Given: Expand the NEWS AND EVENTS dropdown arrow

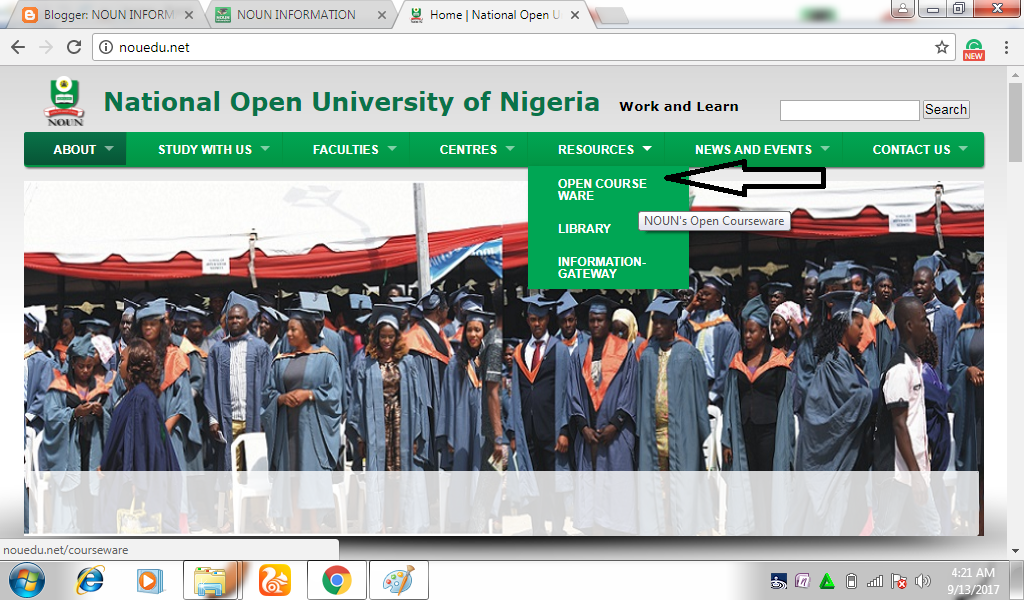Looking at the screenshot, I should [x=825, y=149].
